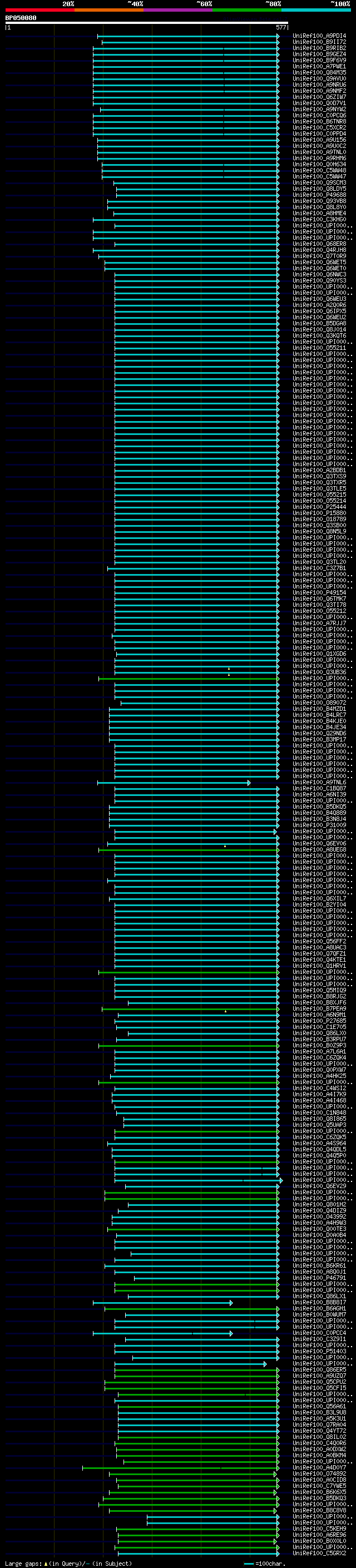Click the green ~80% identity legend segment
This screenshot has height=1568, width=356.
click(247, 10)
